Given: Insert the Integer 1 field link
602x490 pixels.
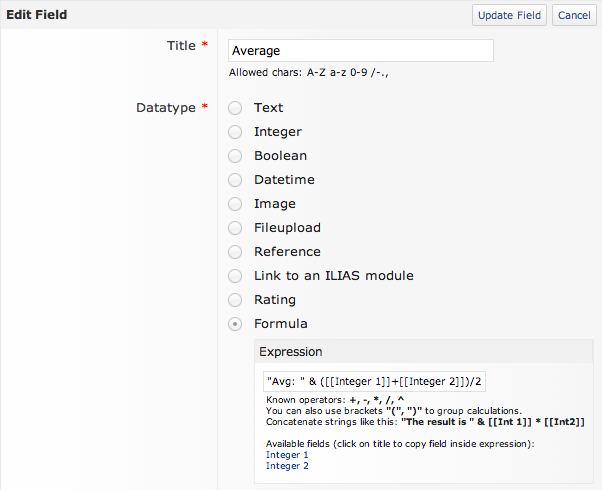Looking at the screenshot, I should (x=287, y=455).
